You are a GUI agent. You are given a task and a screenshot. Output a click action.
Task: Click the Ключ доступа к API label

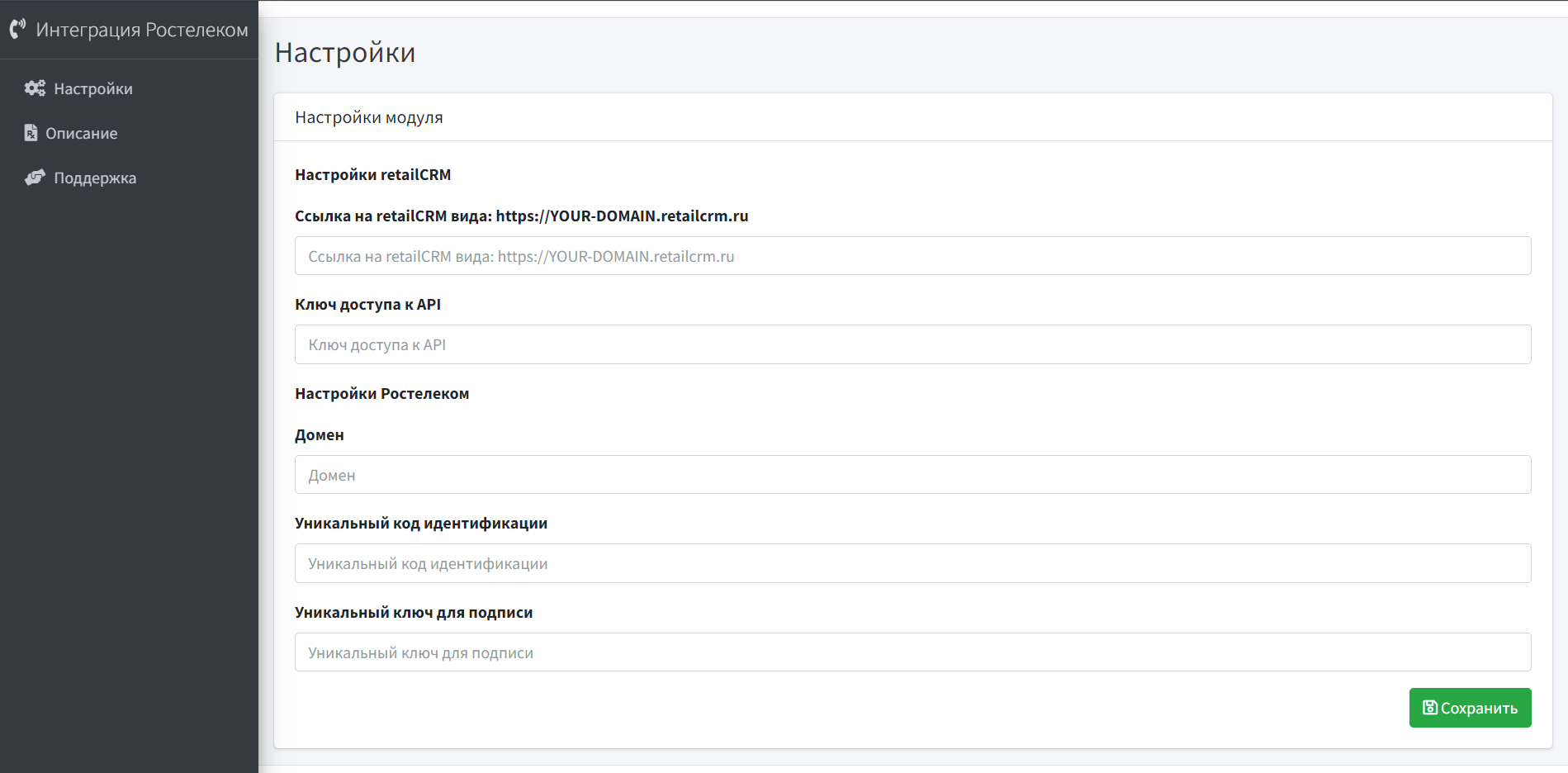point(368,305)
